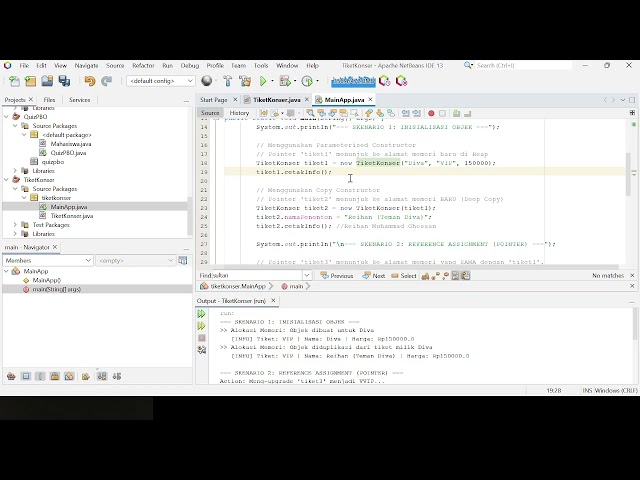Collapse the TiketKonser project node
Image resolution: width=640 pixels, height=480 pixels.
pos(7,180)
